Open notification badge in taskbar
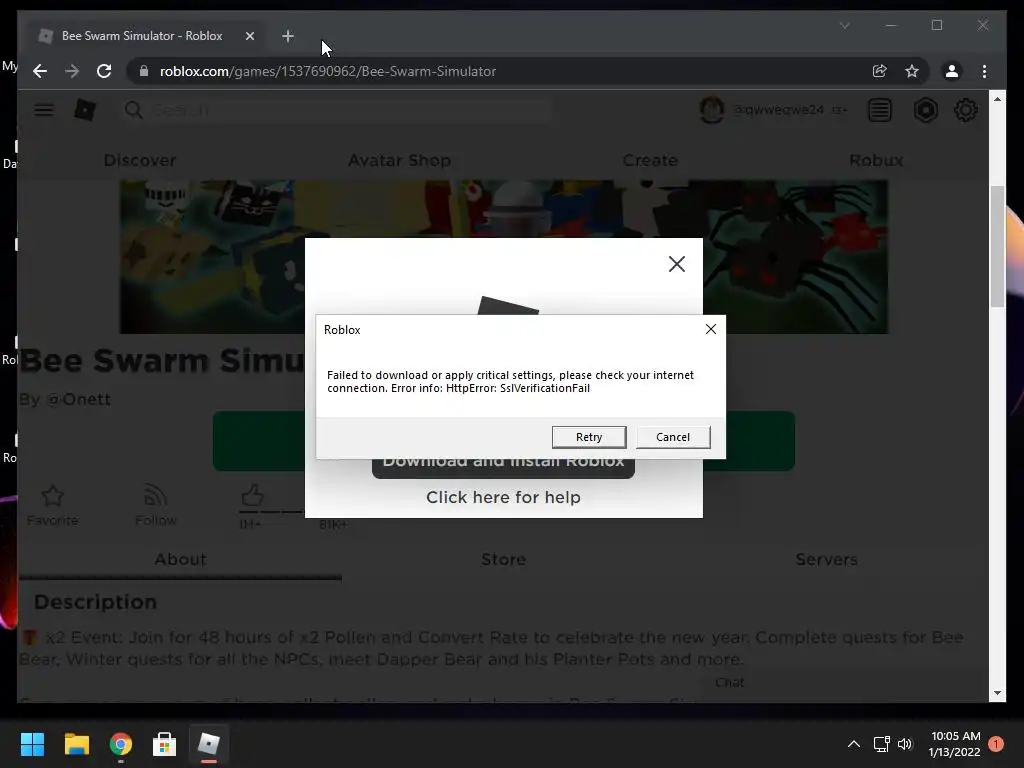 click(996, 744)
